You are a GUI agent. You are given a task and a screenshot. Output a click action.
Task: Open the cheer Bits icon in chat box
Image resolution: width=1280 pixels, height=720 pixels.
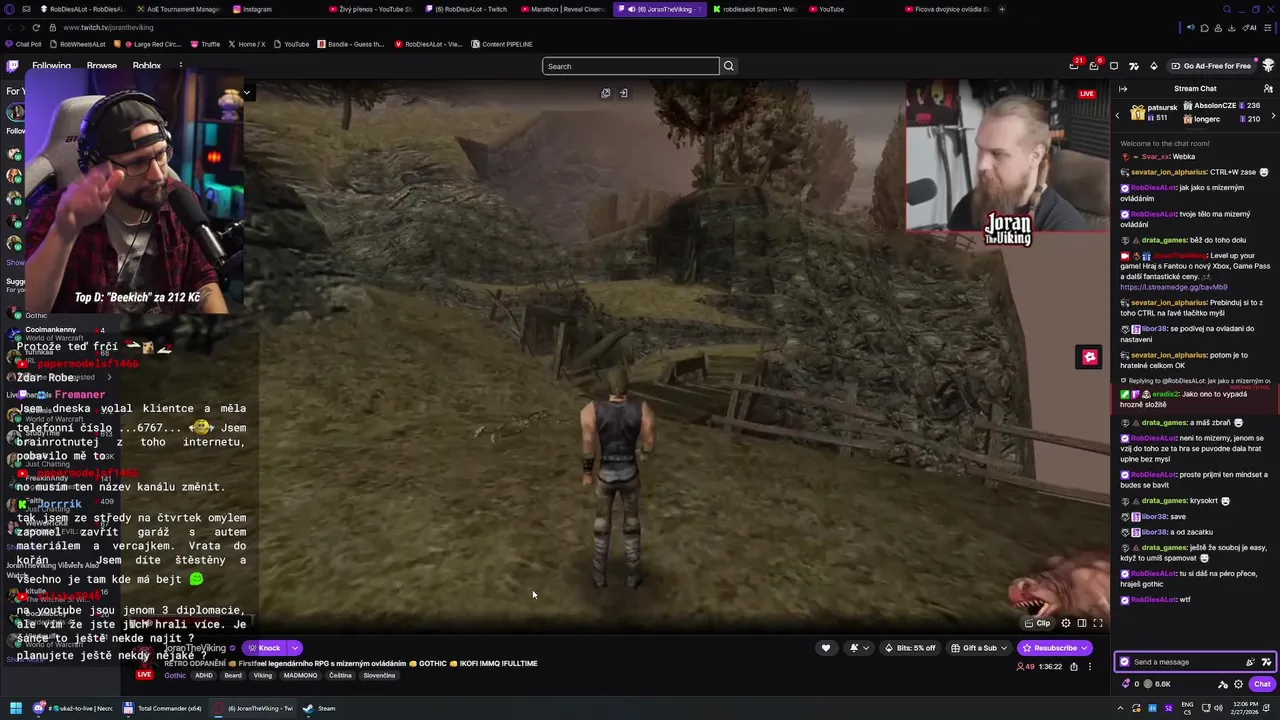pyautogui.click(x=1250, y=662)
